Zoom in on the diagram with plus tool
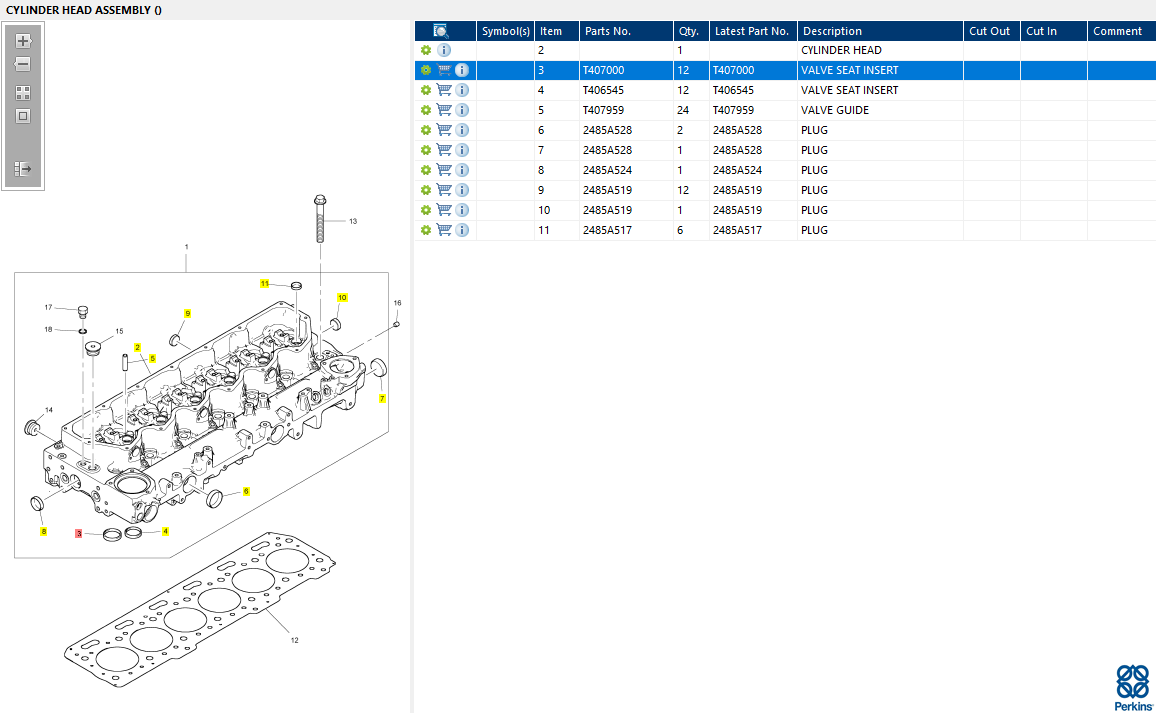This screenshot has height=713, width=1156. pyautogui.click(x=23, y=41)
